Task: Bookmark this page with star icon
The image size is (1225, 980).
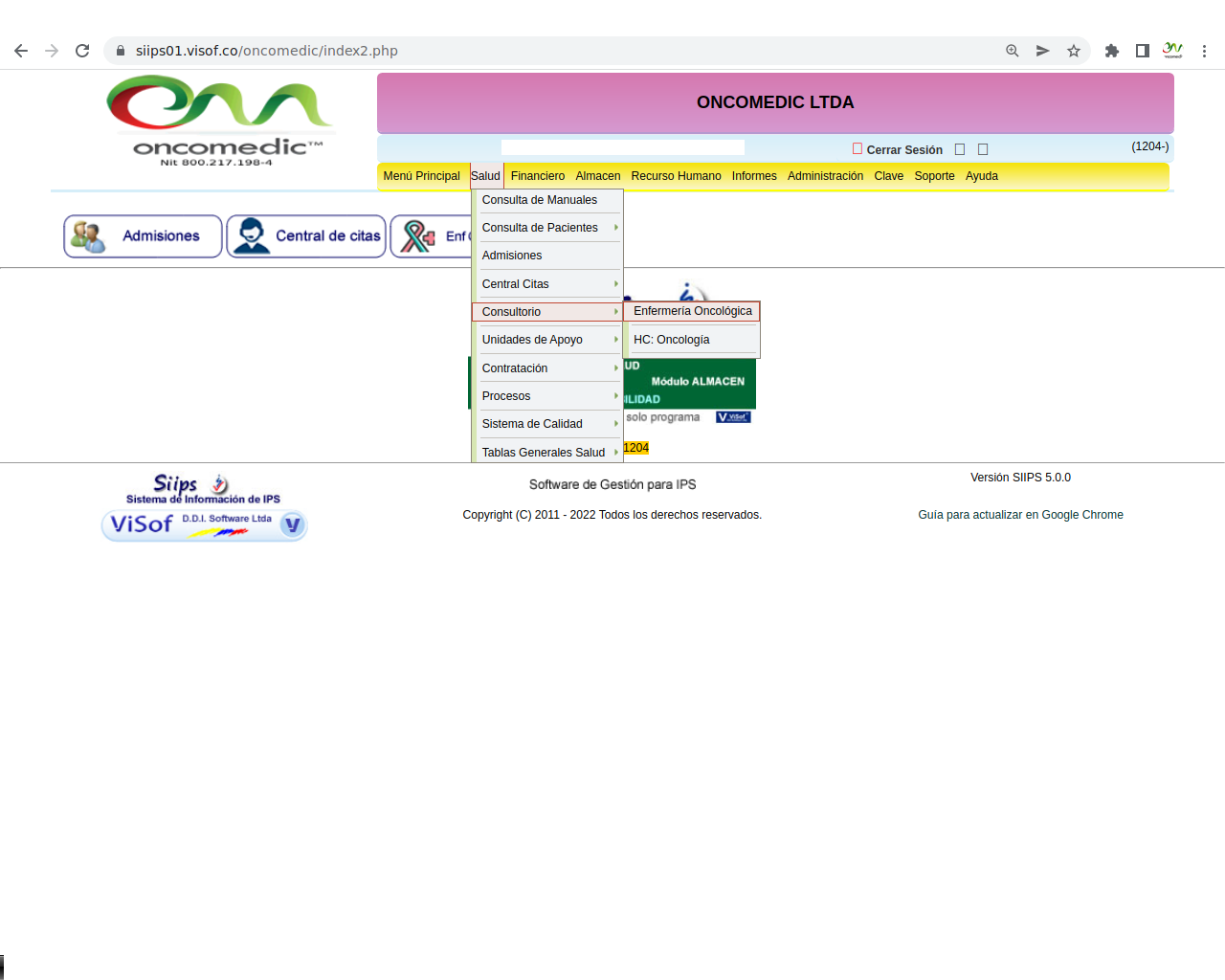Action: click(1074, 51)
